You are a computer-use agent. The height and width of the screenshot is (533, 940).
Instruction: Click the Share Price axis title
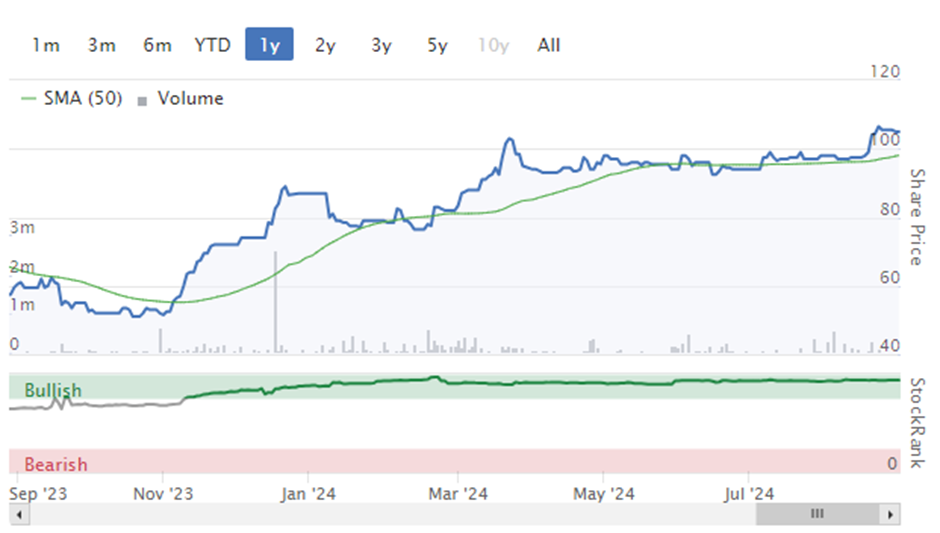tap(917, 217)
